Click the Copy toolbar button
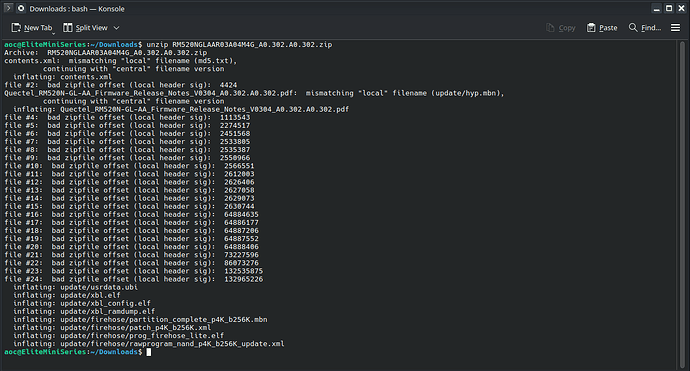The height and width of the screenshot is (371, 690). (x=561, y=28)
